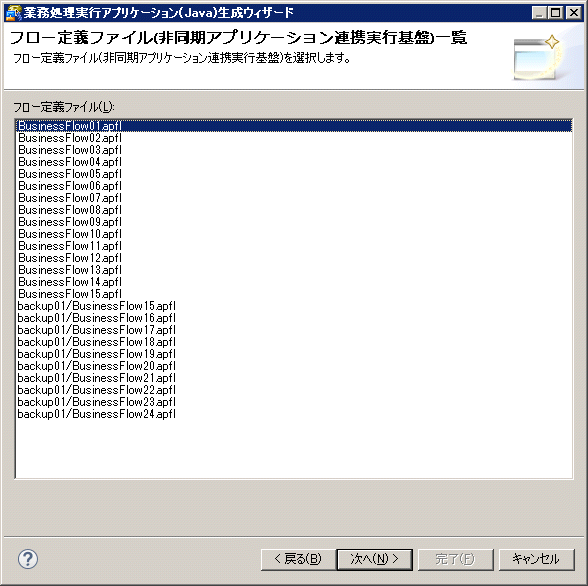Select BusinessFlow05.apfl in the list

[x=294, y=174]
